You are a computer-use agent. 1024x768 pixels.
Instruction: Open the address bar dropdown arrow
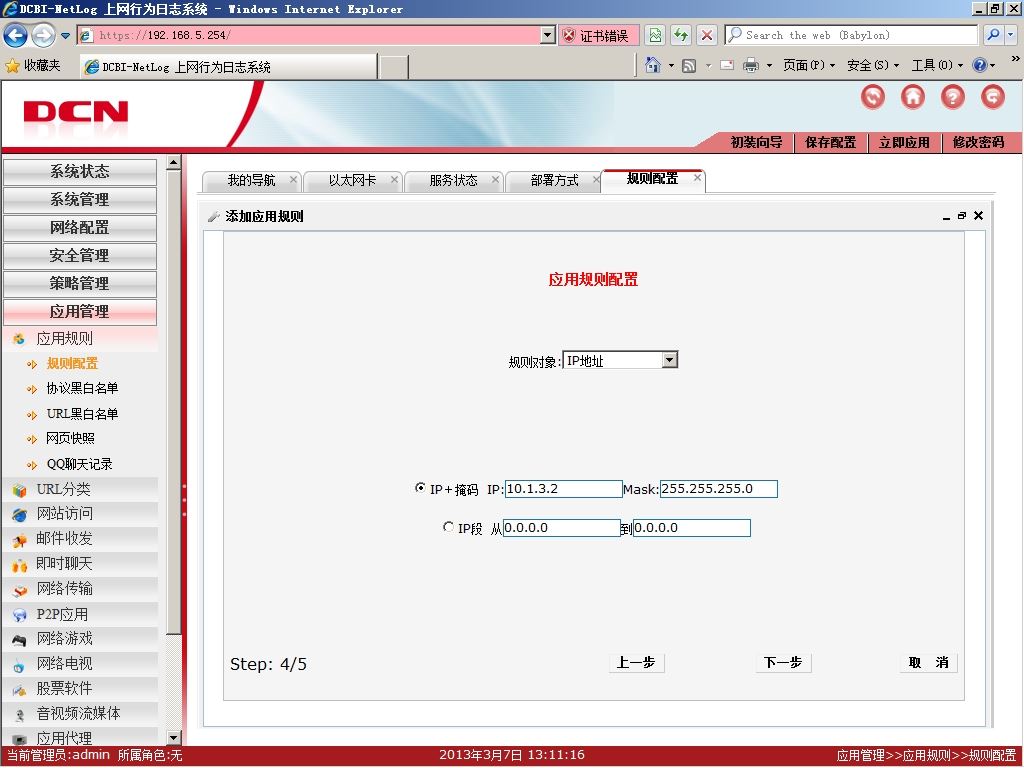pyautogui.click(x=548, y=35)
